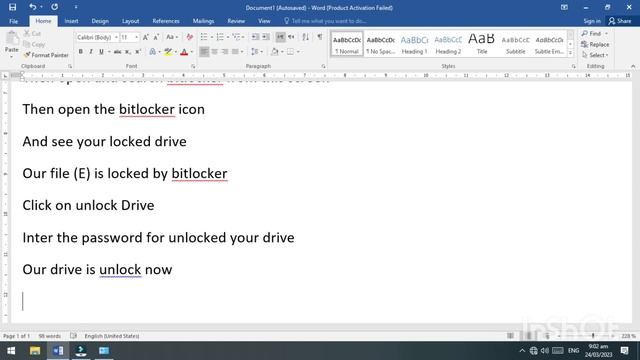Viewport: 640px width, 360px height.
Task: Switch to the Design tab
Action: point(100,21)
